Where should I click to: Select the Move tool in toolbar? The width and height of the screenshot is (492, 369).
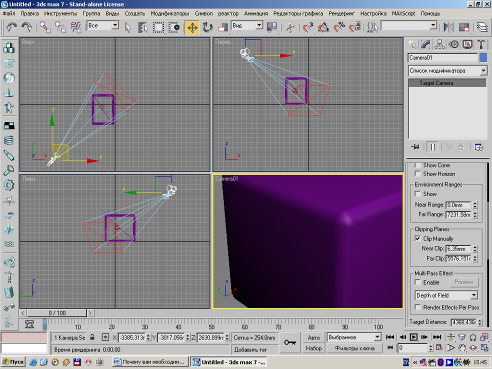pos(192,27)
